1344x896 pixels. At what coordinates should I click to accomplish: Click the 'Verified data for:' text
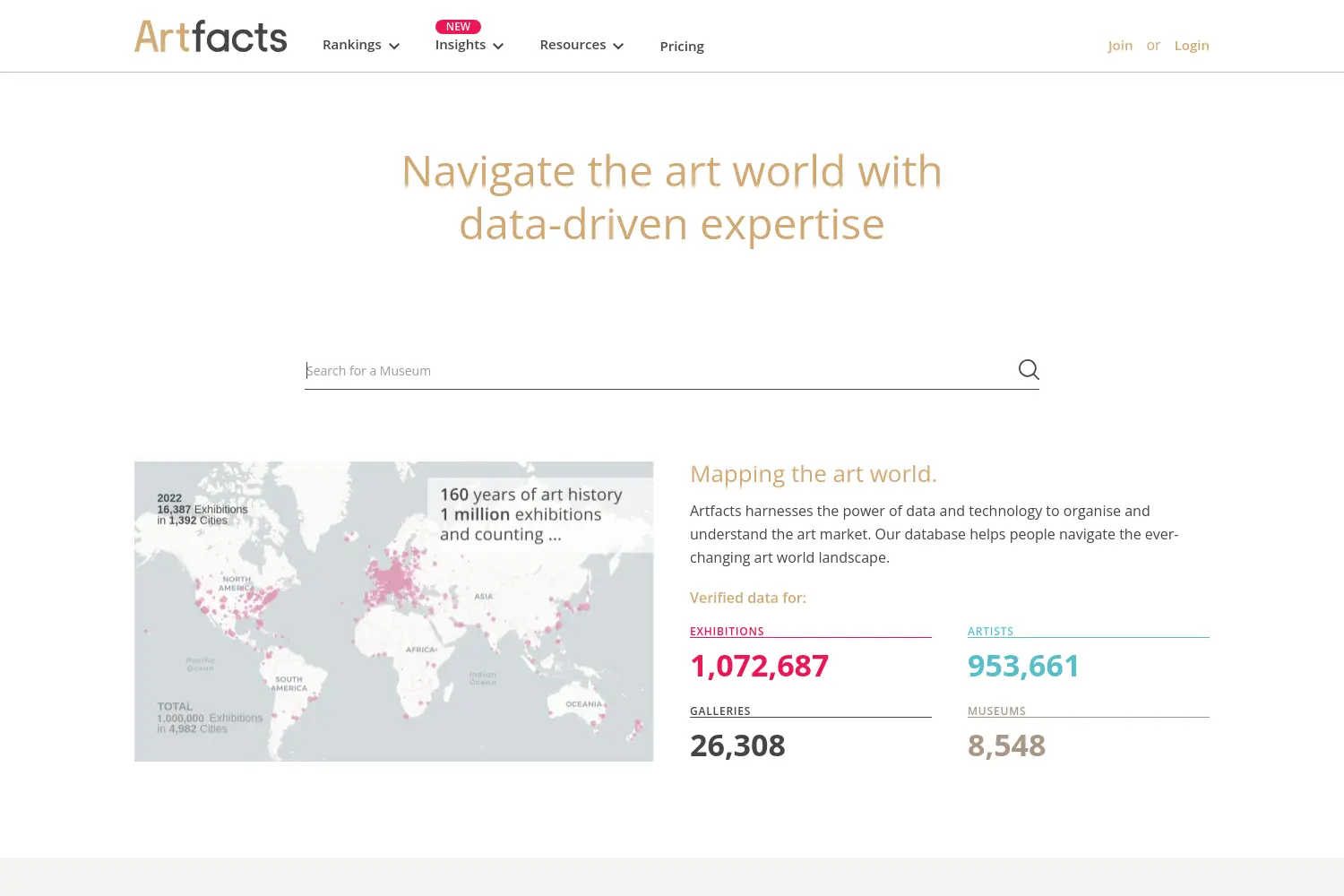pyautogui.click(x=748, y=598)
